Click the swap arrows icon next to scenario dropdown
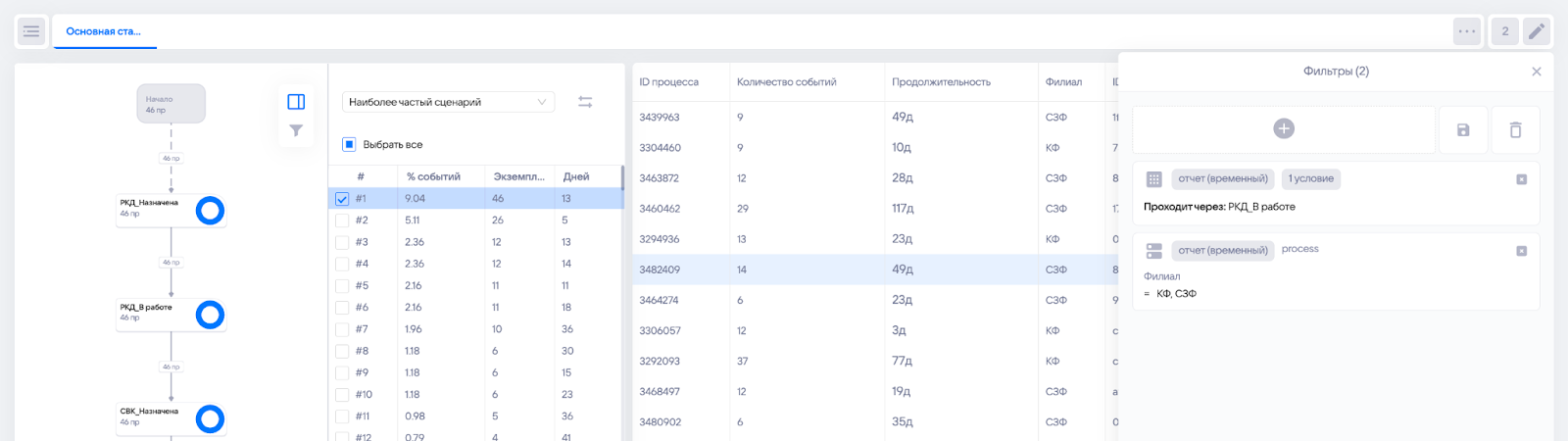This screenshot has width=1568, height=441. [x=585, y=102]
